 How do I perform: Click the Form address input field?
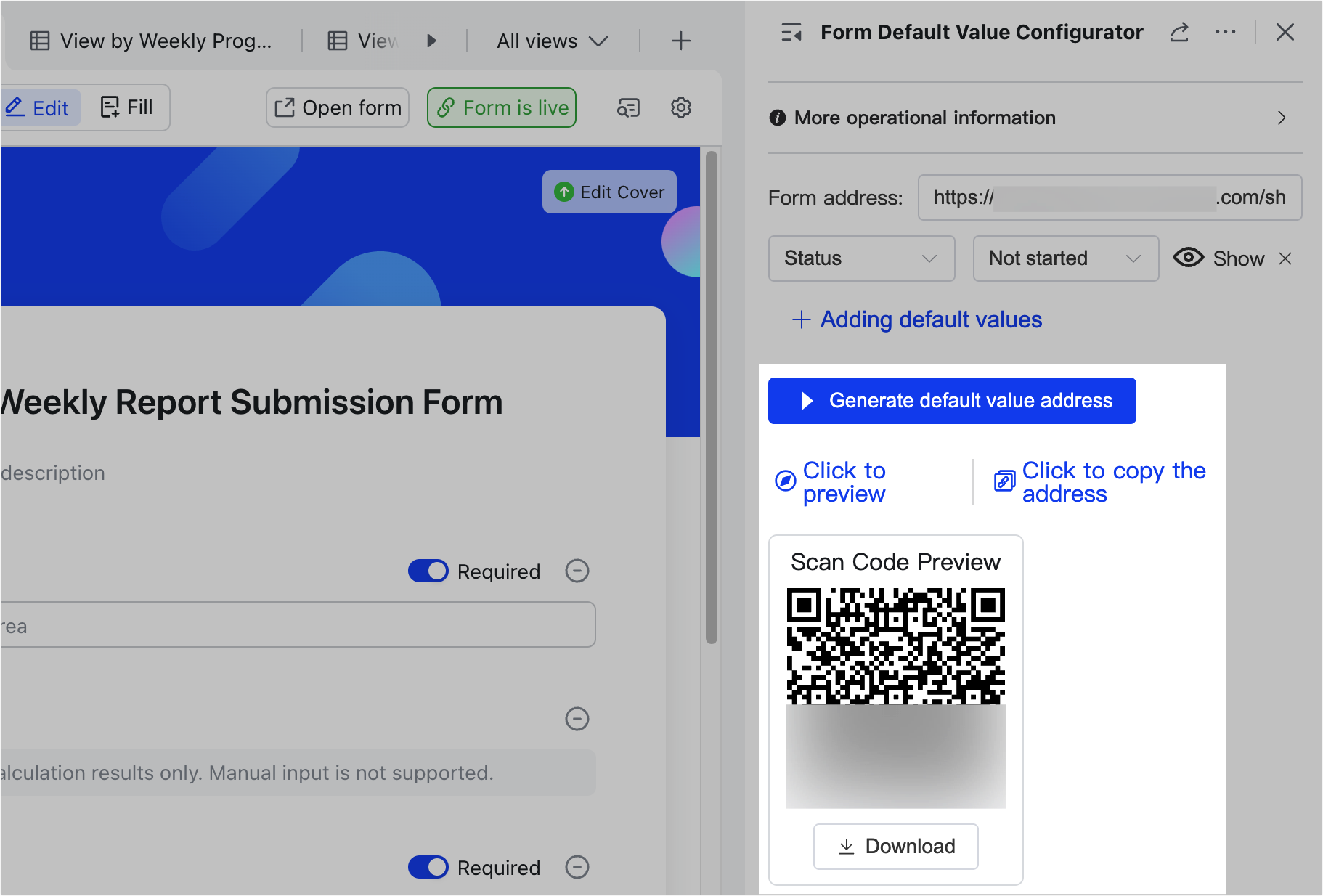(x=1109, y=197)
